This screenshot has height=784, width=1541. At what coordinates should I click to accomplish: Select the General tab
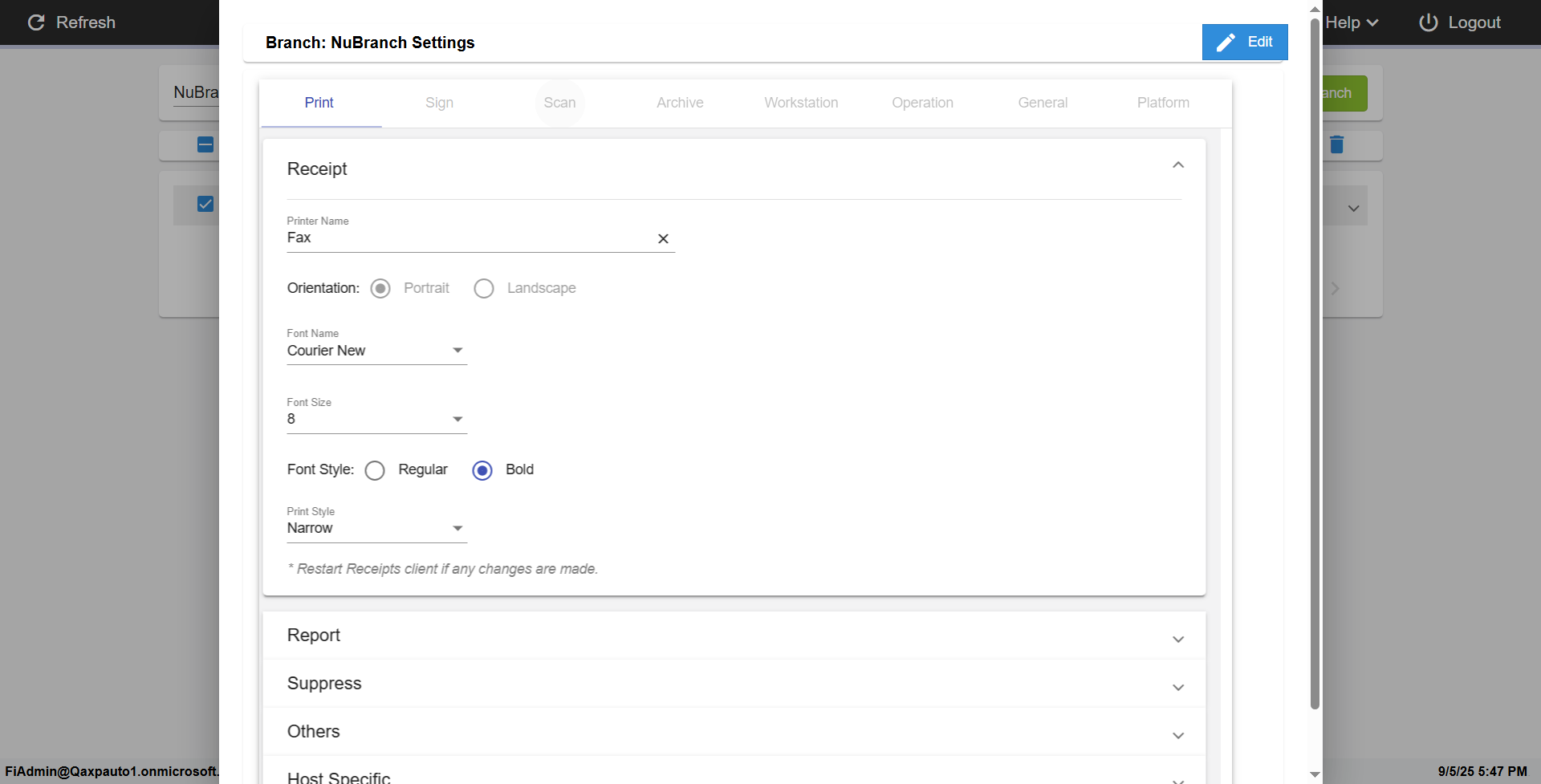1043,103
